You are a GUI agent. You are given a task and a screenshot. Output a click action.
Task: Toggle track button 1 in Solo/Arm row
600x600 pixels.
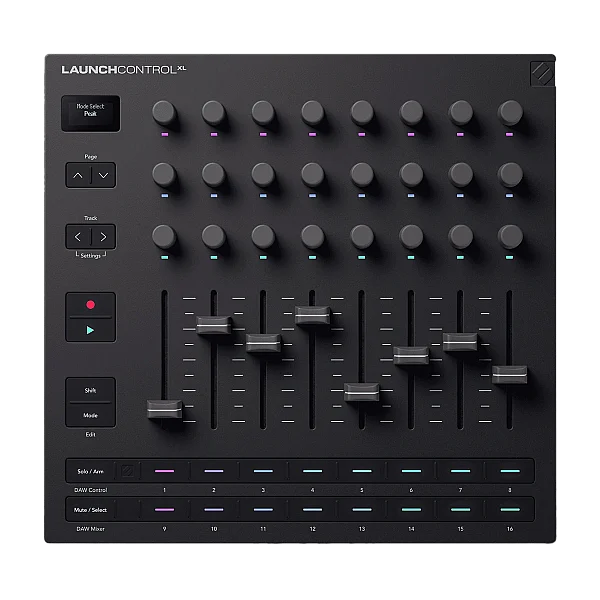165,471
